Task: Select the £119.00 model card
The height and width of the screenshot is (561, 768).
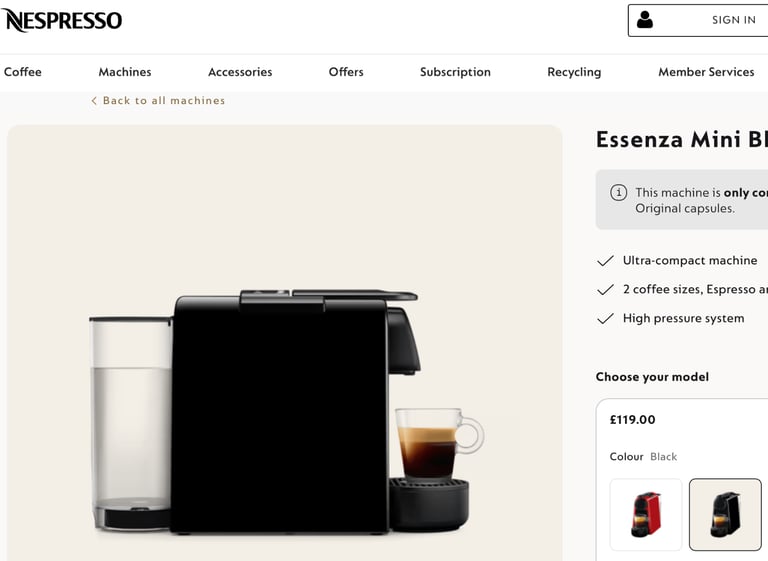Action: pos(682,480)
